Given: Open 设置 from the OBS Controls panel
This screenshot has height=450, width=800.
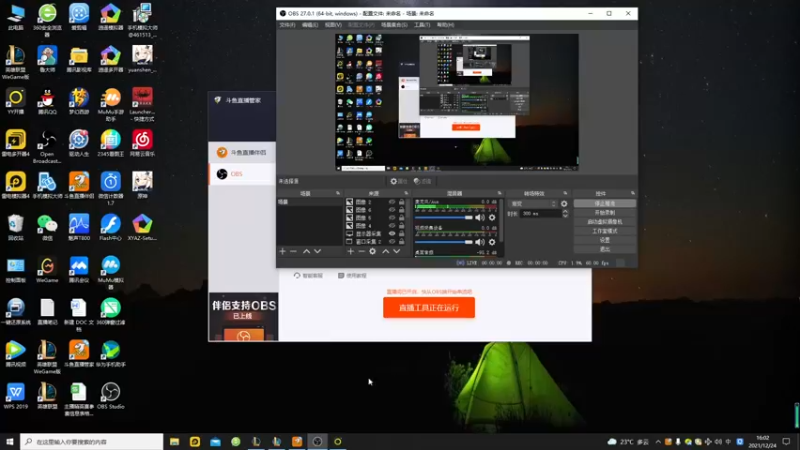Looking at the screenshot, I should (605, 240).
